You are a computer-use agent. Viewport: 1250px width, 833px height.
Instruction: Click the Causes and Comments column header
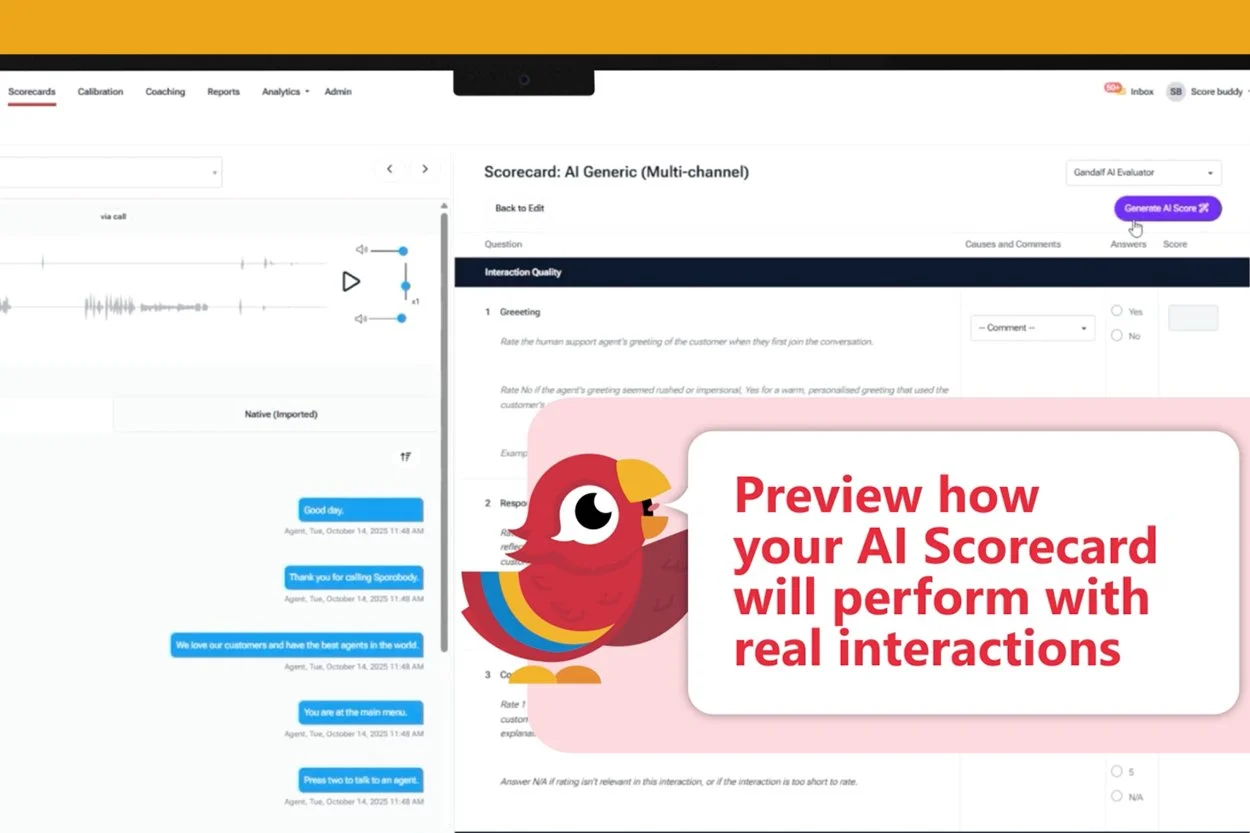(1013, 244)
